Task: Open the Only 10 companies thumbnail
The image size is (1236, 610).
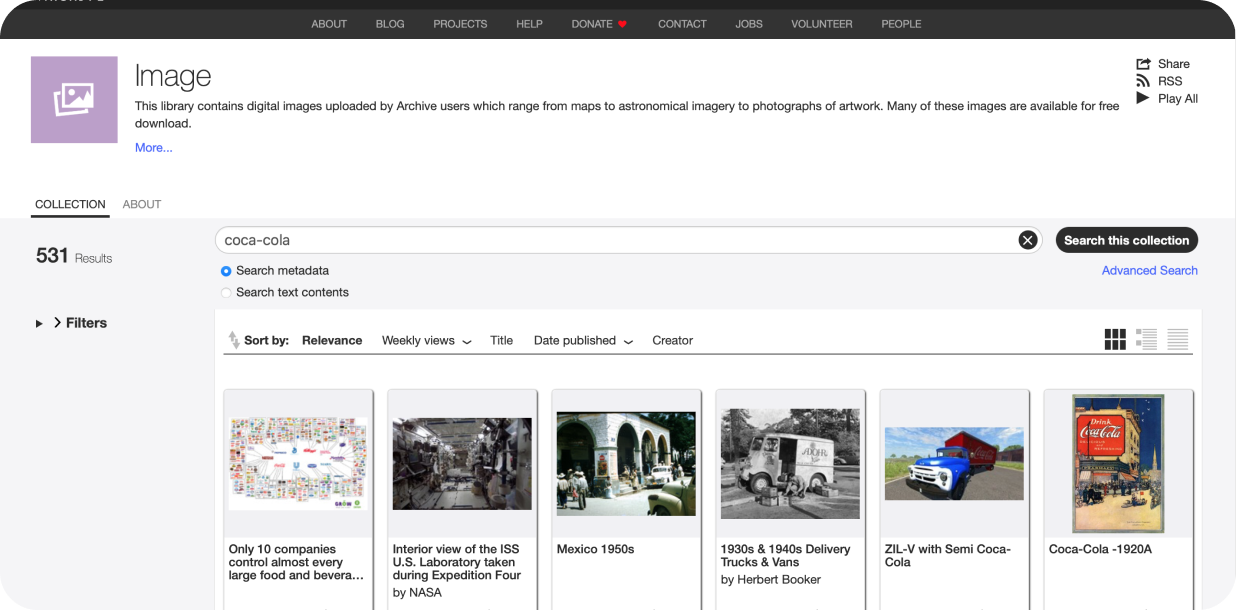Action: 298,464
